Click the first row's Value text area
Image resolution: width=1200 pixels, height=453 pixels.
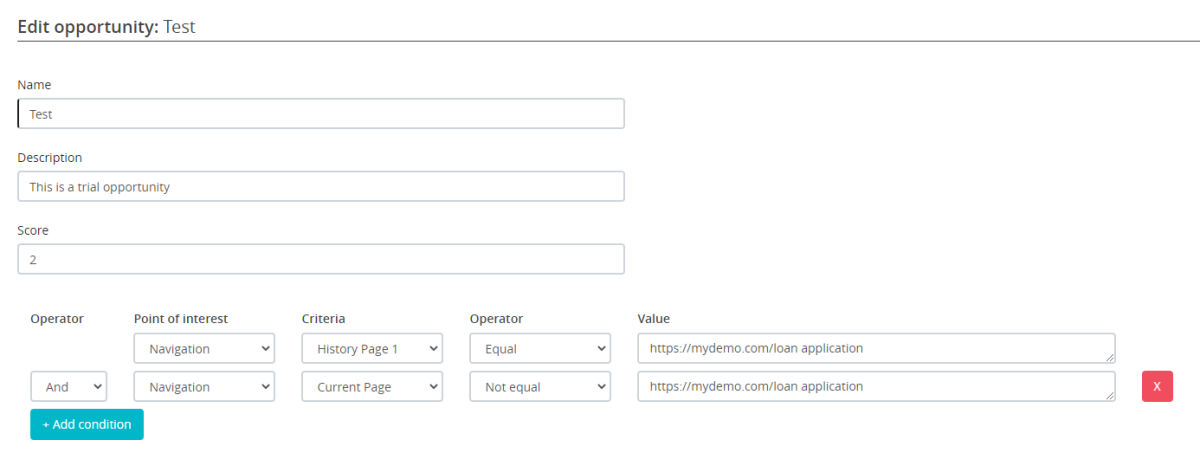point(875,349)
